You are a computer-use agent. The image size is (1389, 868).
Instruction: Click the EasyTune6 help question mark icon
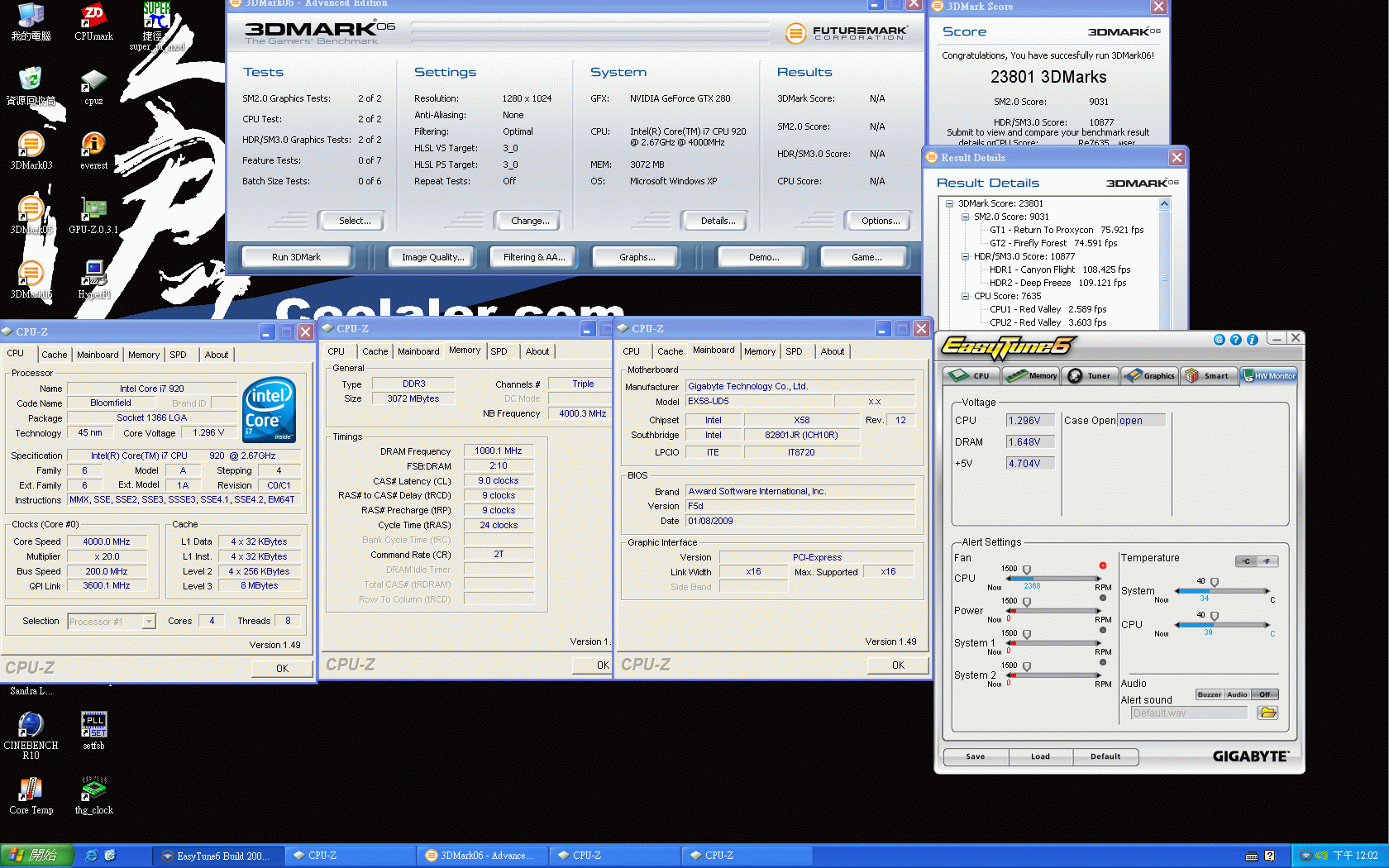tap(1235, 340)
